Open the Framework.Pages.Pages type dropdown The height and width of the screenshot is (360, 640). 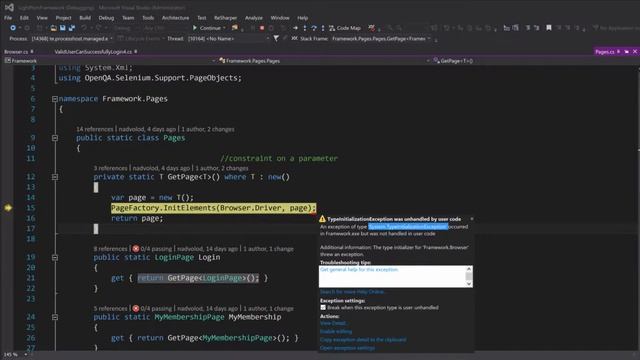pyautogui.click(x=324, y=61)
